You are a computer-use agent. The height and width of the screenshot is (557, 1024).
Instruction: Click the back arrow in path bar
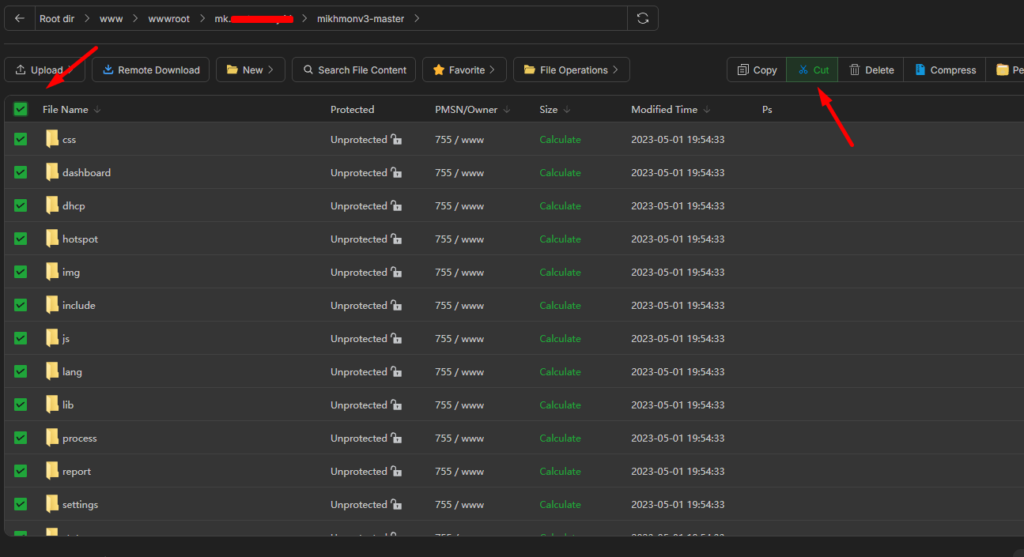[x=20, y=18]
